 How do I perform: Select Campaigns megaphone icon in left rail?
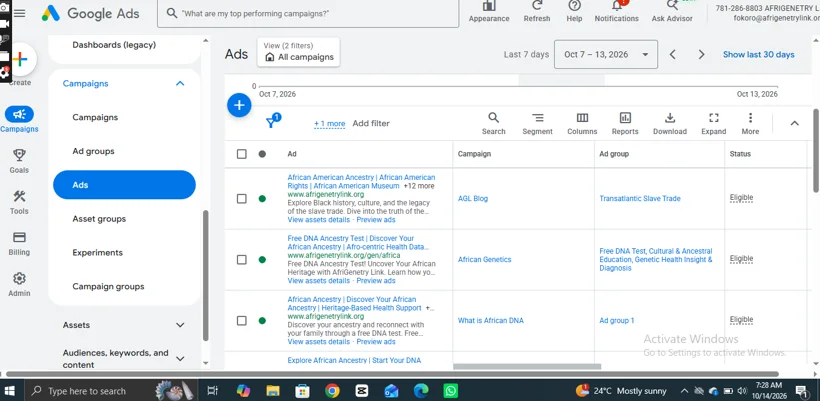pyautogui.click(x=19, y=114)
